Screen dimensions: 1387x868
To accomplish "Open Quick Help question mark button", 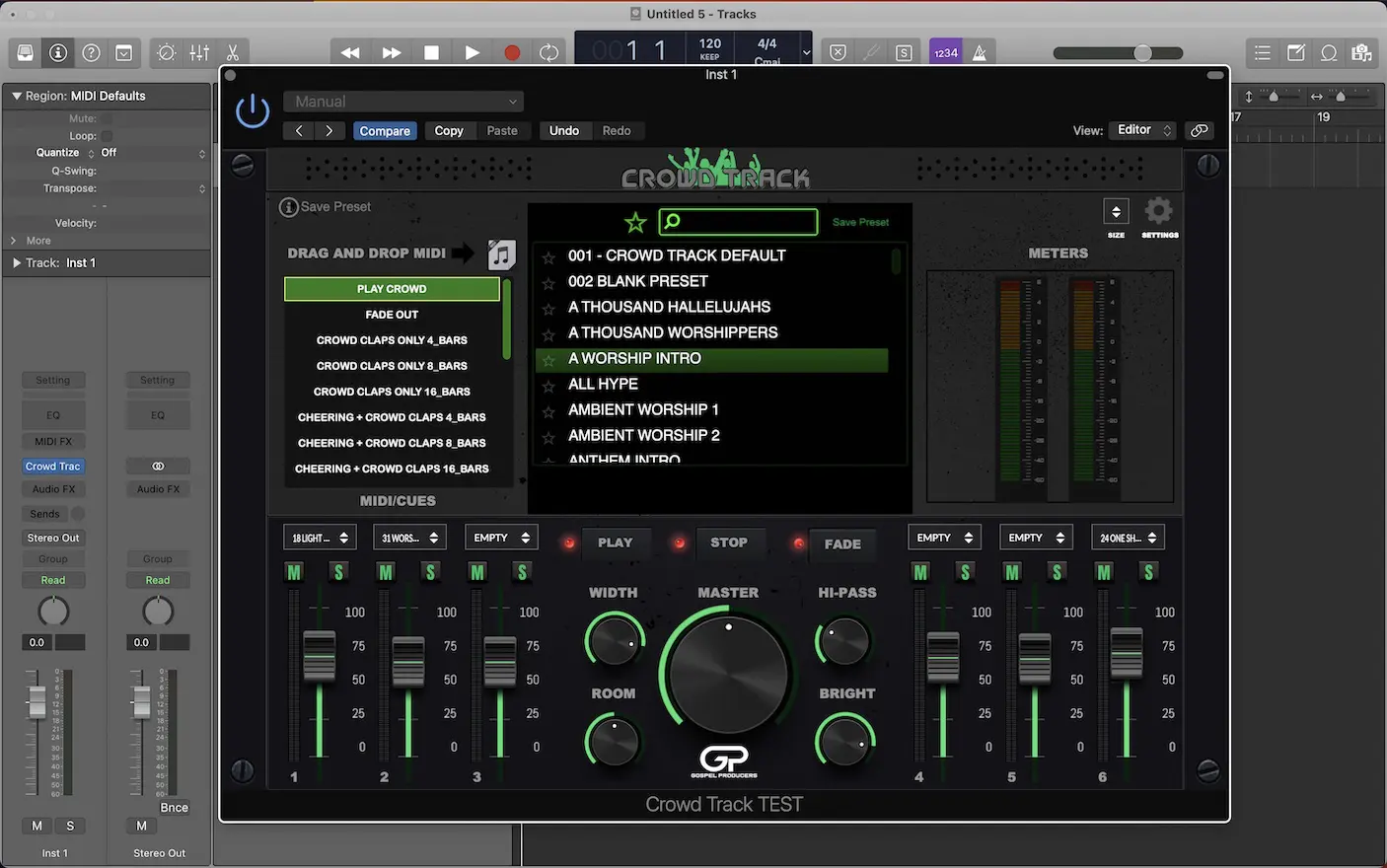I will [91, 53].
